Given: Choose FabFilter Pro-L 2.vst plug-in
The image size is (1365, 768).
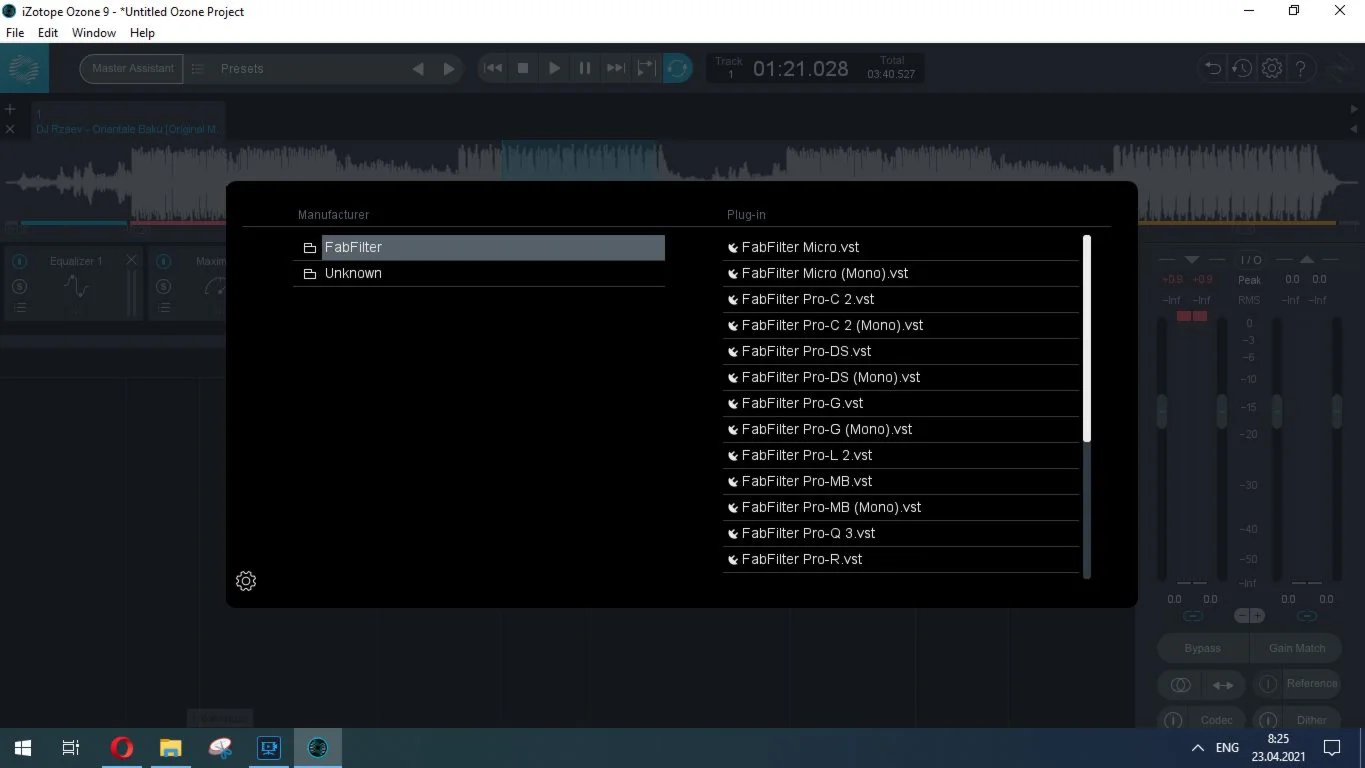Looking at the screenshot, I should coord(901,455).
